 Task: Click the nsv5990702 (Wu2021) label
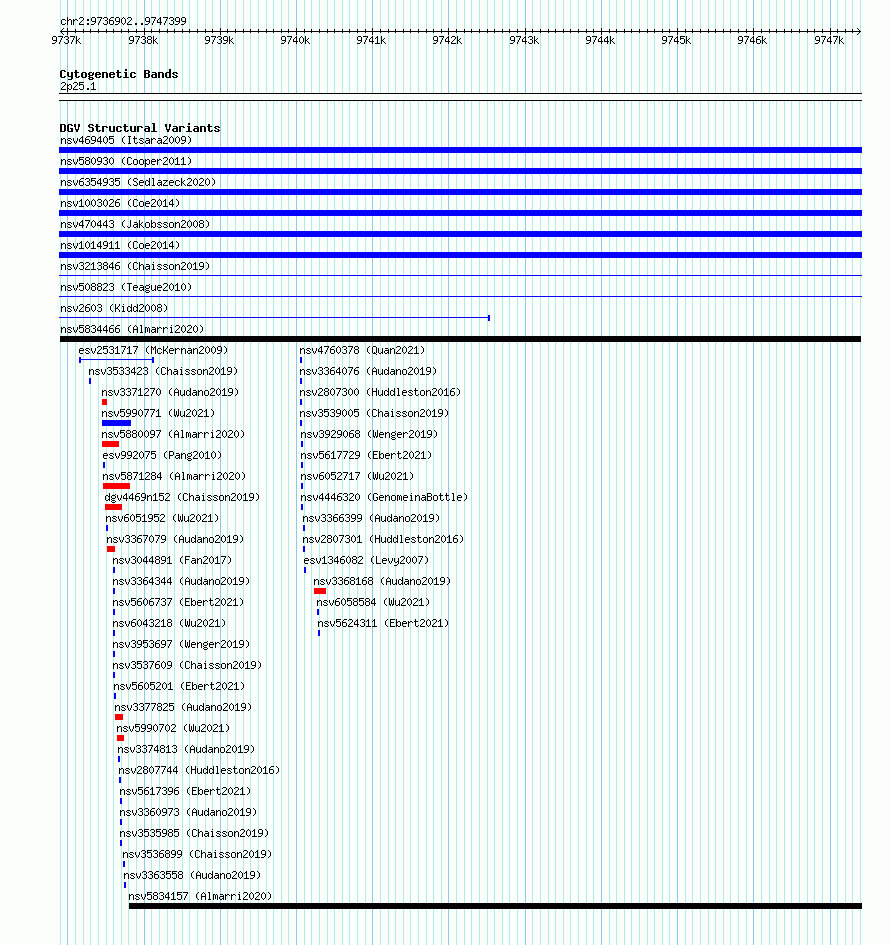pos(173,729)
